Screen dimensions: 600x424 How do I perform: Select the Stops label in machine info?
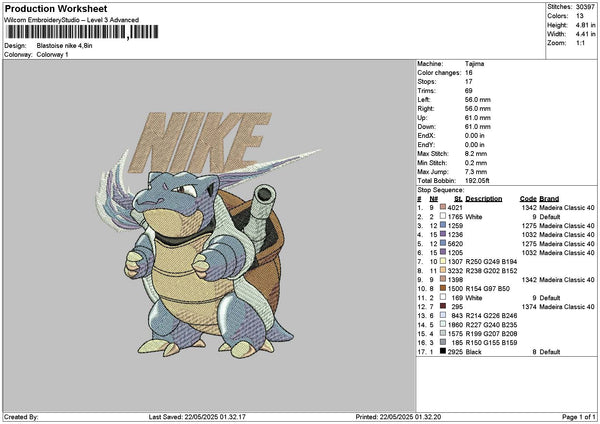point(427,82)
